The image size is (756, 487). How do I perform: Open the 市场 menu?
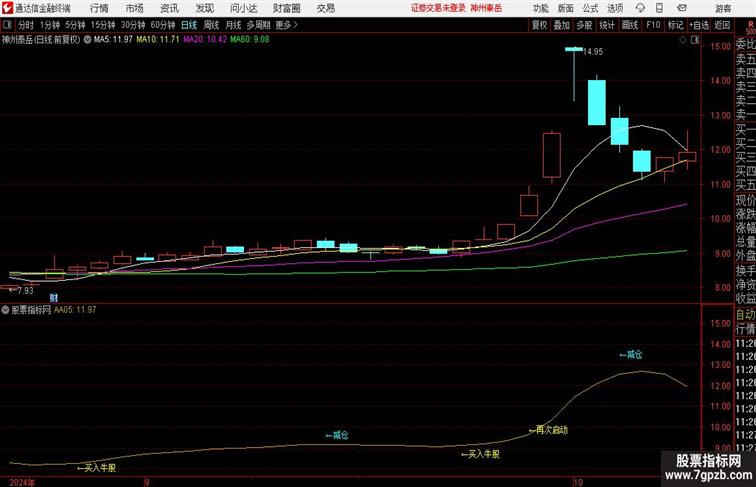[x=135, y=8]
